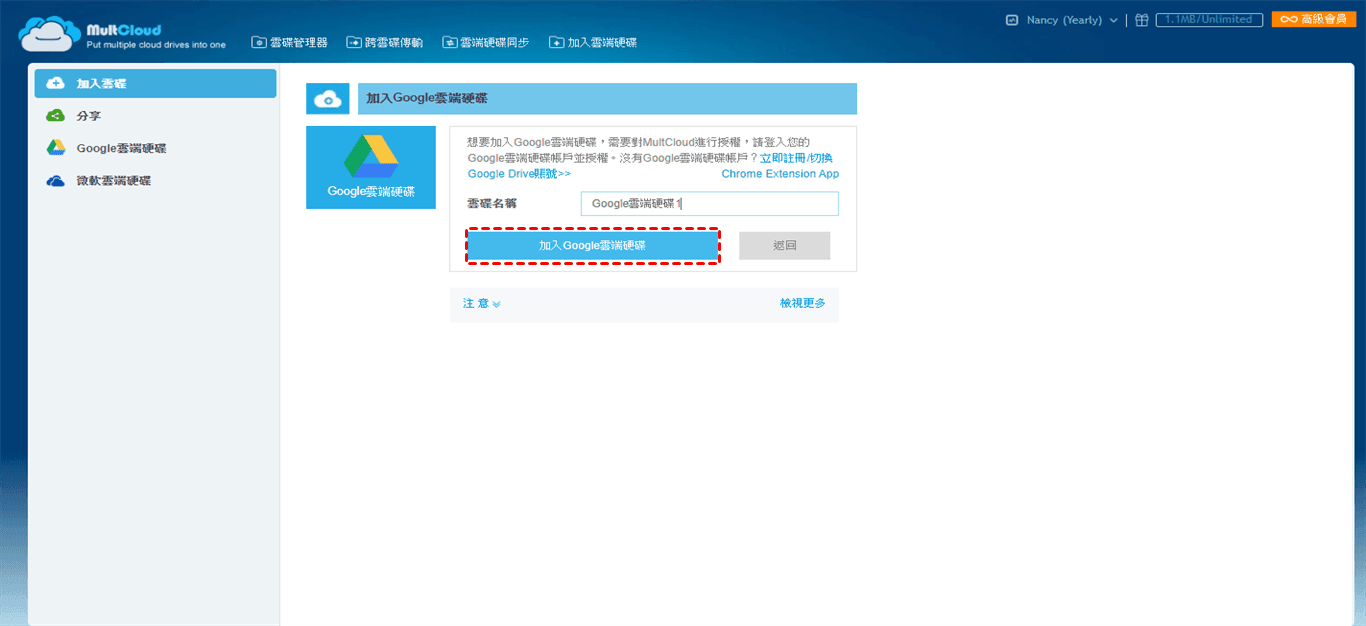The height and width of the screenshot is (626, 1366).
Task: Focus the 雲碟名稱 input field
Action: [x=710, y=203]
